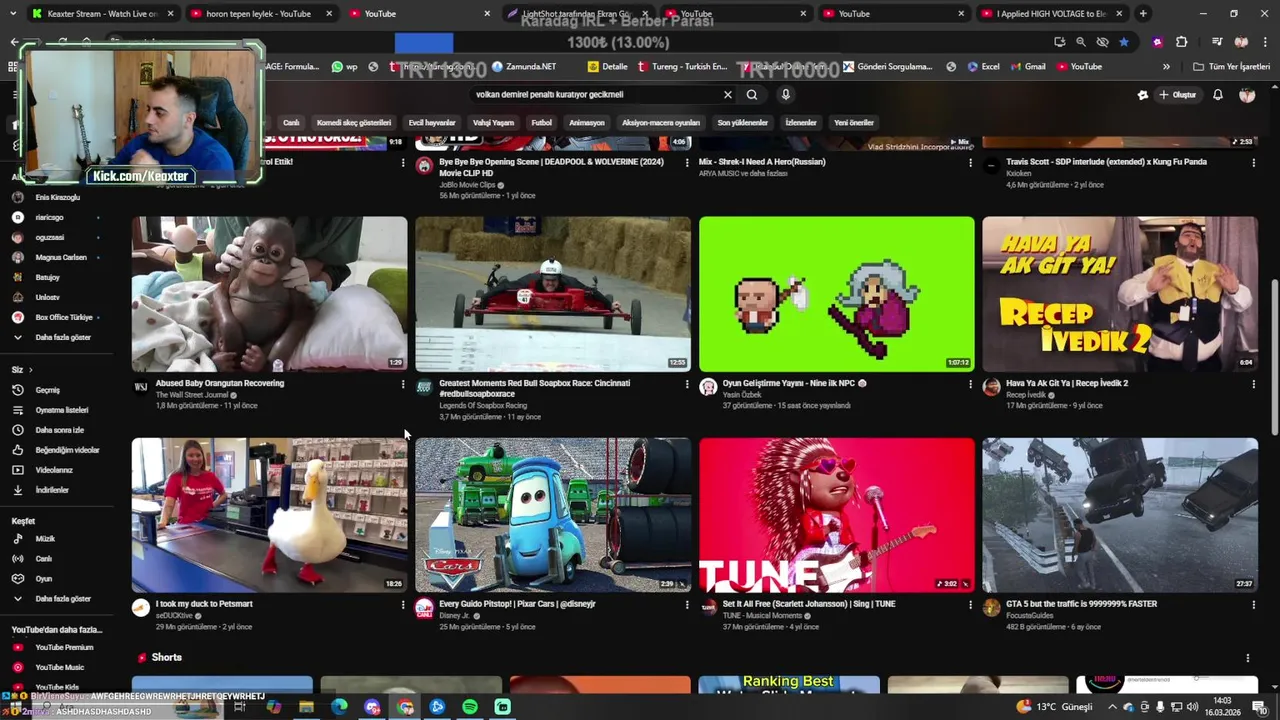Open the Box Office Türkiye subscription channel
Screen dimensions: 1280x720
[x=55, y=317]
